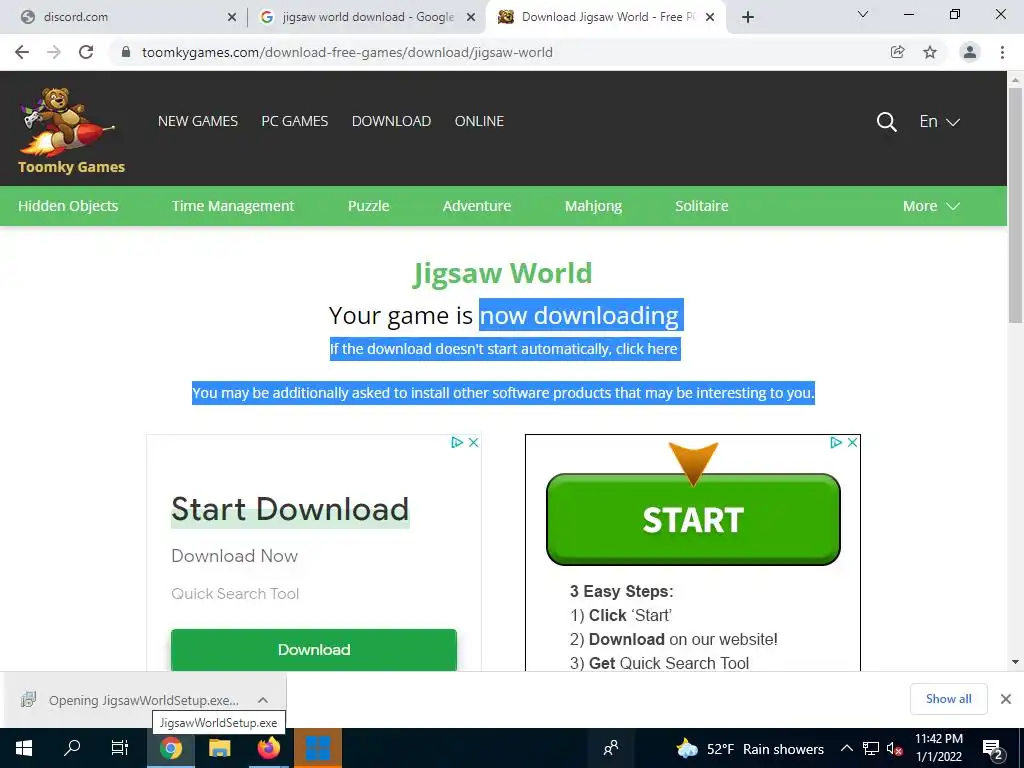Close the jigsaw world download Google tab

coord(471,17)
